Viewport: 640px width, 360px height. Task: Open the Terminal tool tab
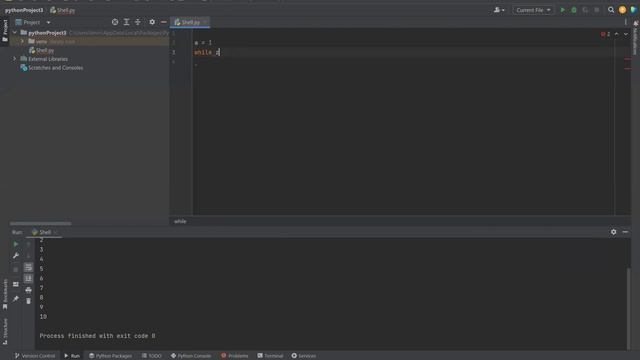click(270, 356)
